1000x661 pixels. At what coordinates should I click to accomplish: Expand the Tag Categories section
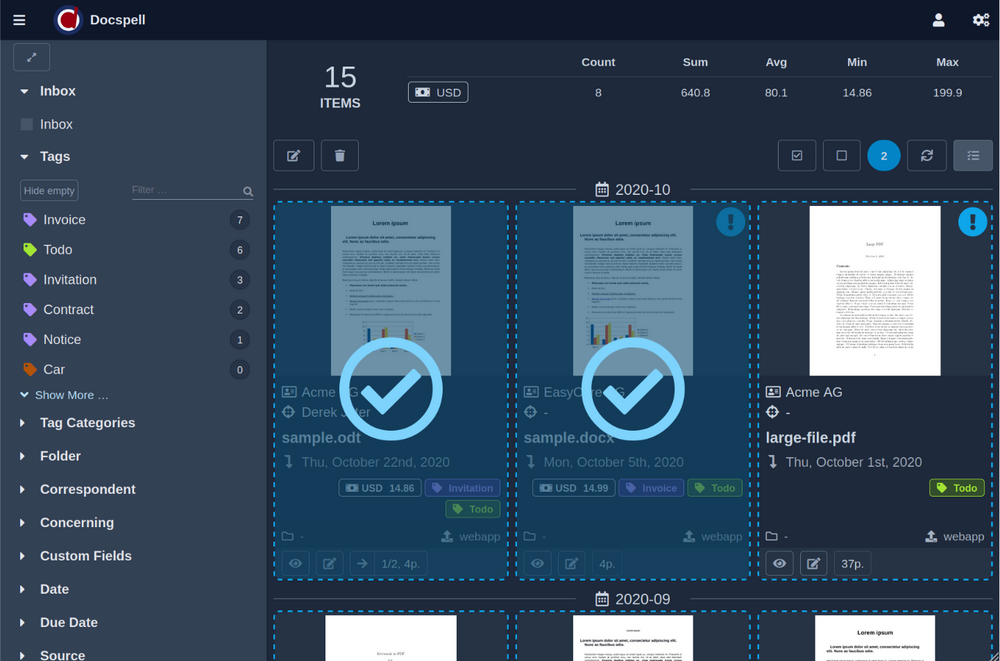87,423
